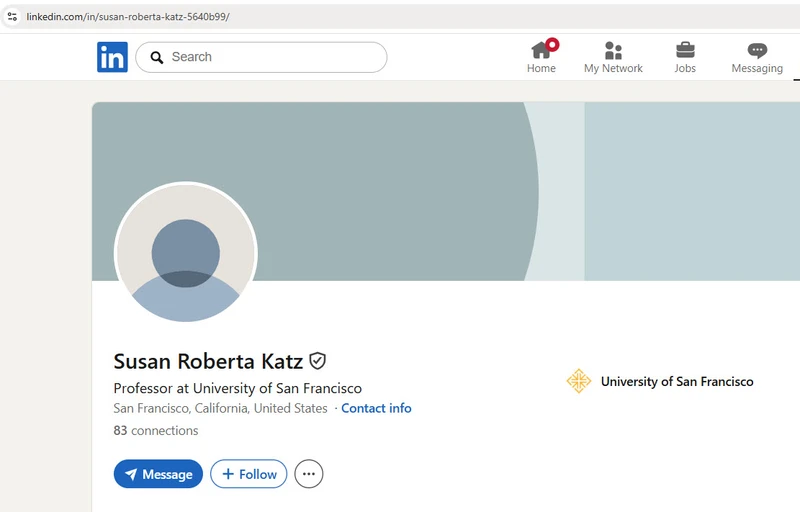Viewport: 800px width, 512px height.
Task: Open Messaging from the top navigation
Action: click(757, 57)
